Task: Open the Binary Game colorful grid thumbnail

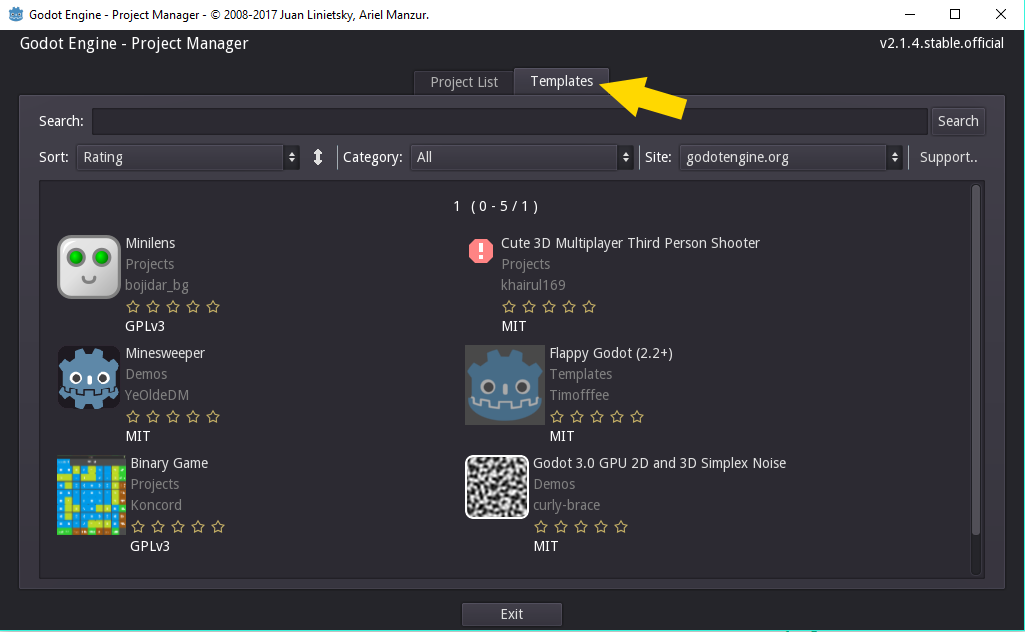Action: coord(92,495)
